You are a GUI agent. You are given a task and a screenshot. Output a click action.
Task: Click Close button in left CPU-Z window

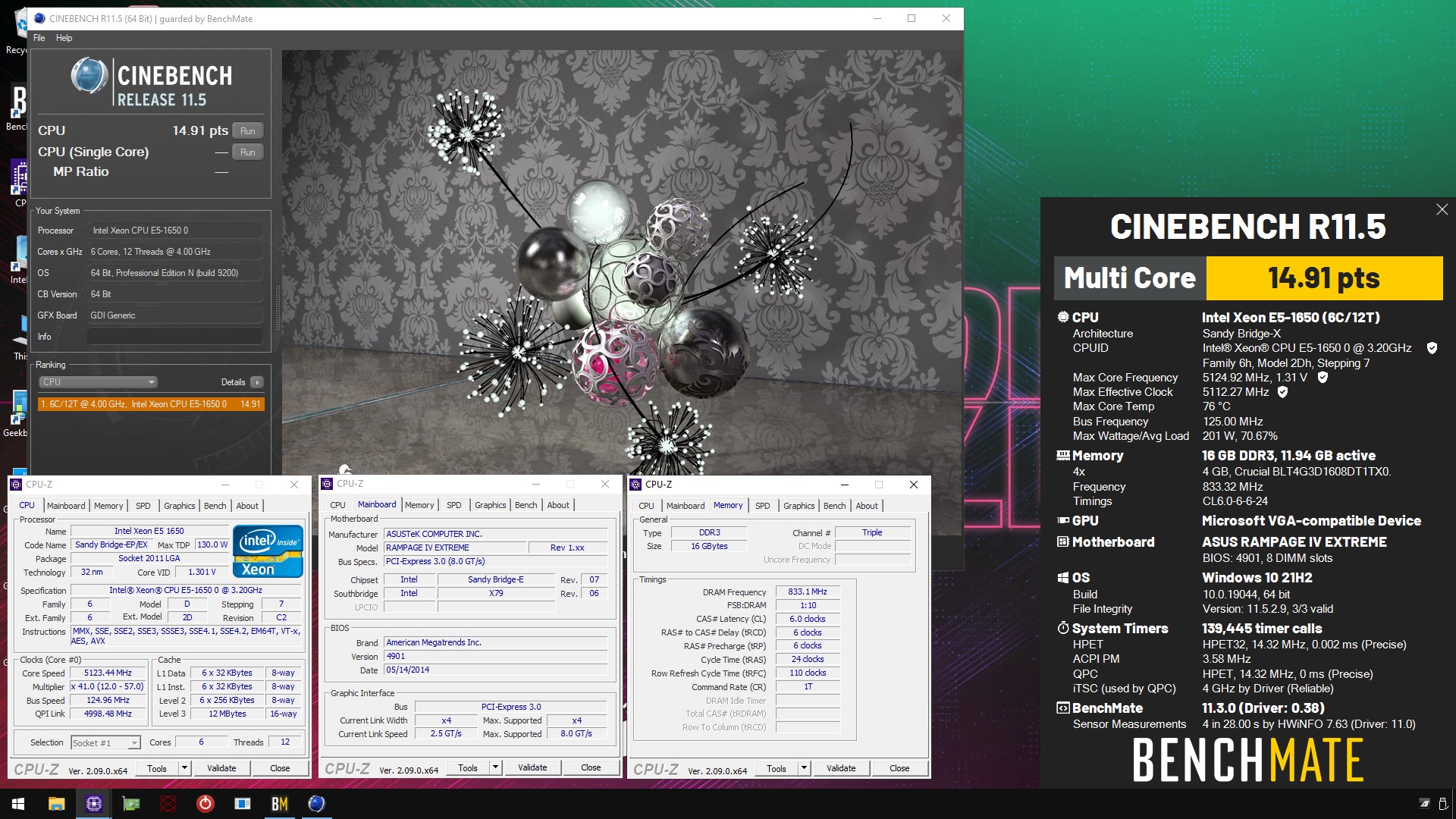(280, 768)
